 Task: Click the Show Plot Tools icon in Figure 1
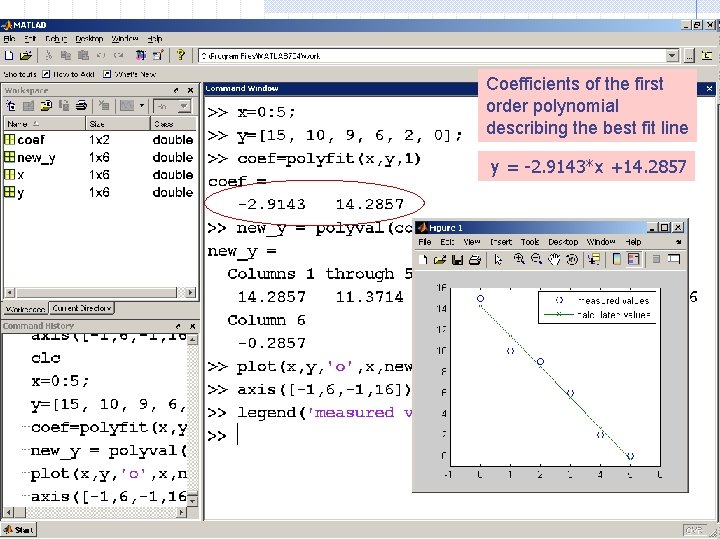tap(674, 259)
